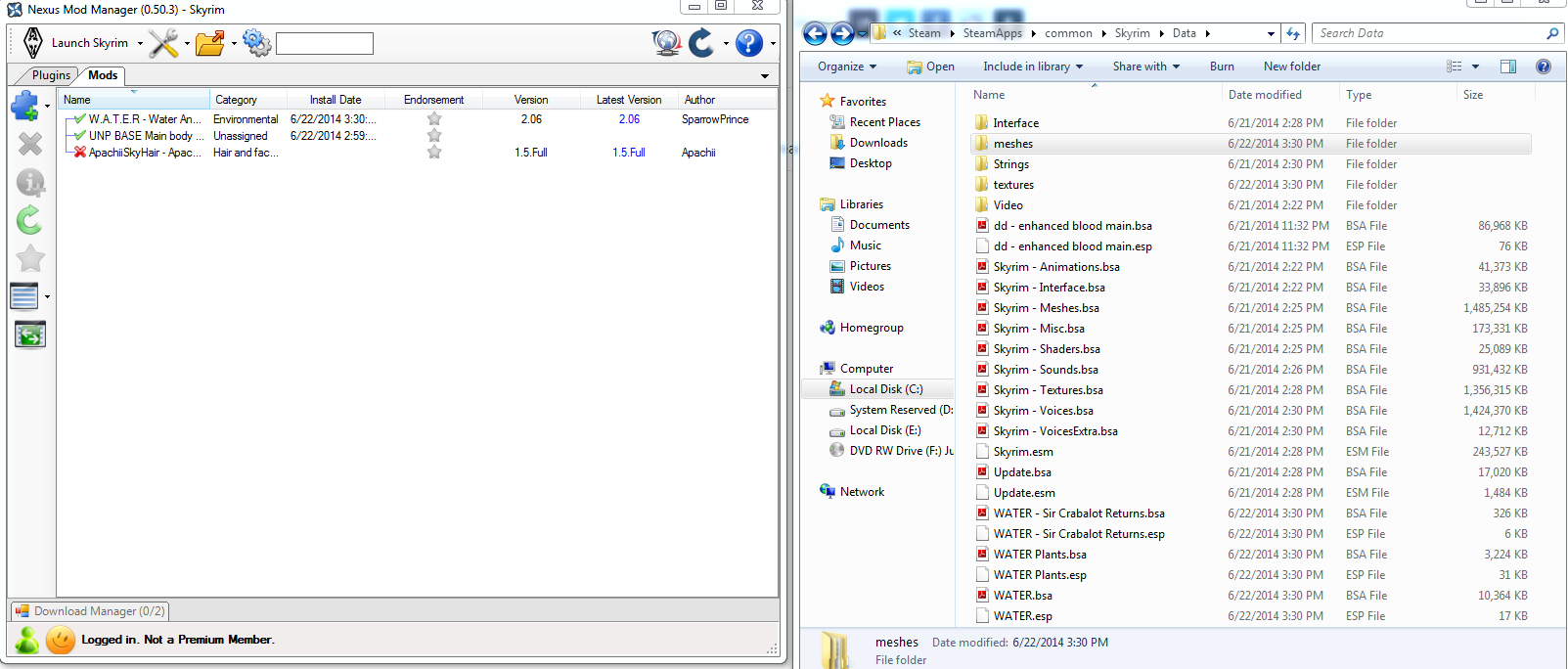Viewport: 1568px width, 669px height.
Task: Click Back arrow in Explorer window
Action: (x=815, y=33)
